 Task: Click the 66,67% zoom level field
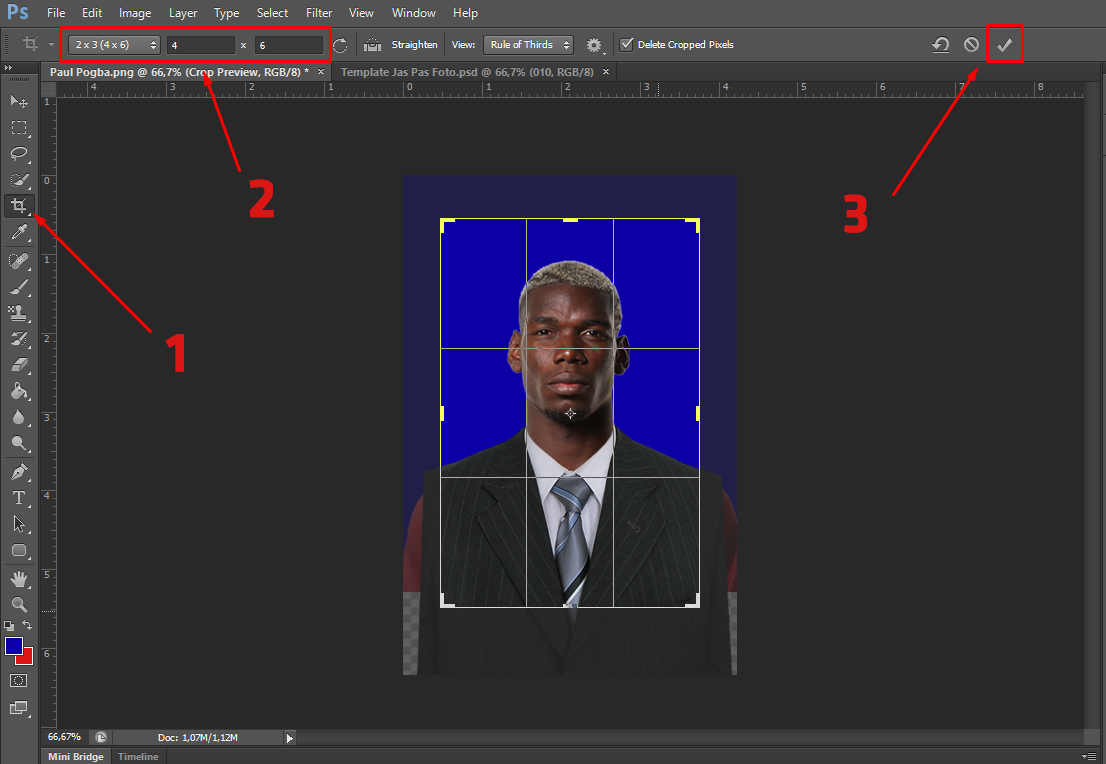[x=64, y=736]
